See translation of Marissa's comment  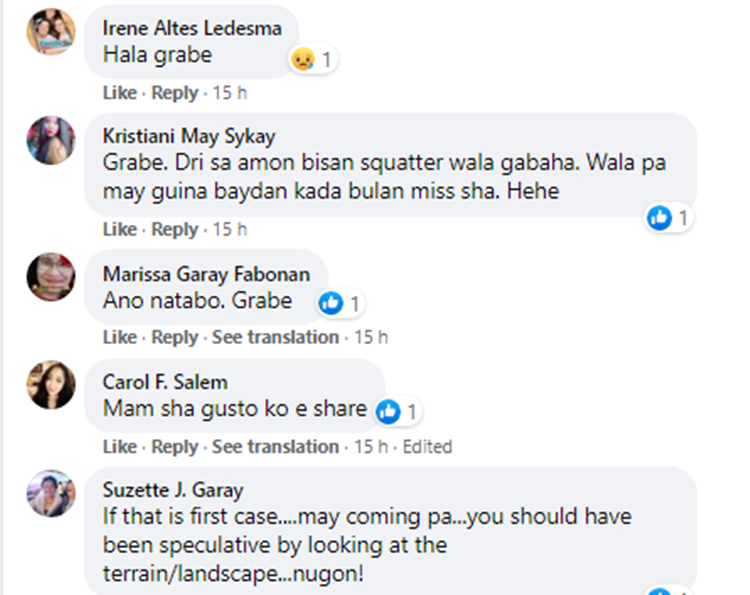point(275,338)
